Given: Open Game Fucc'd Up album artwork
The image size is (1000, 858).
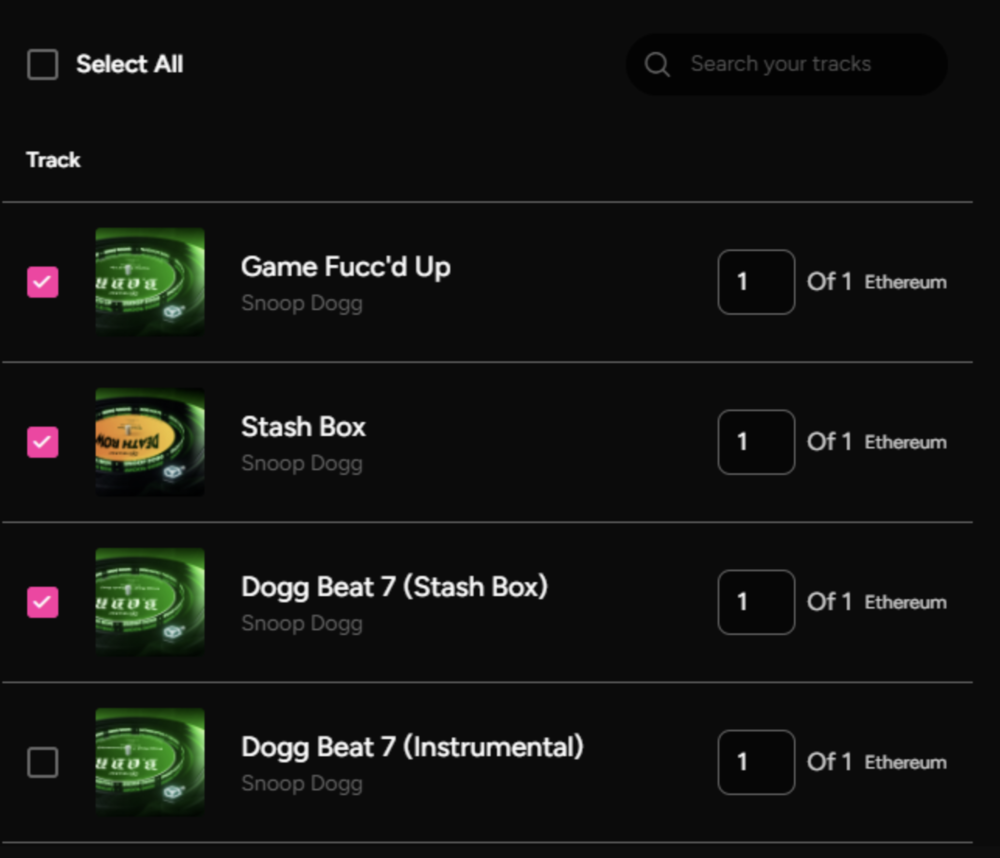Looking at the screenshot, I should pos(150,282).
